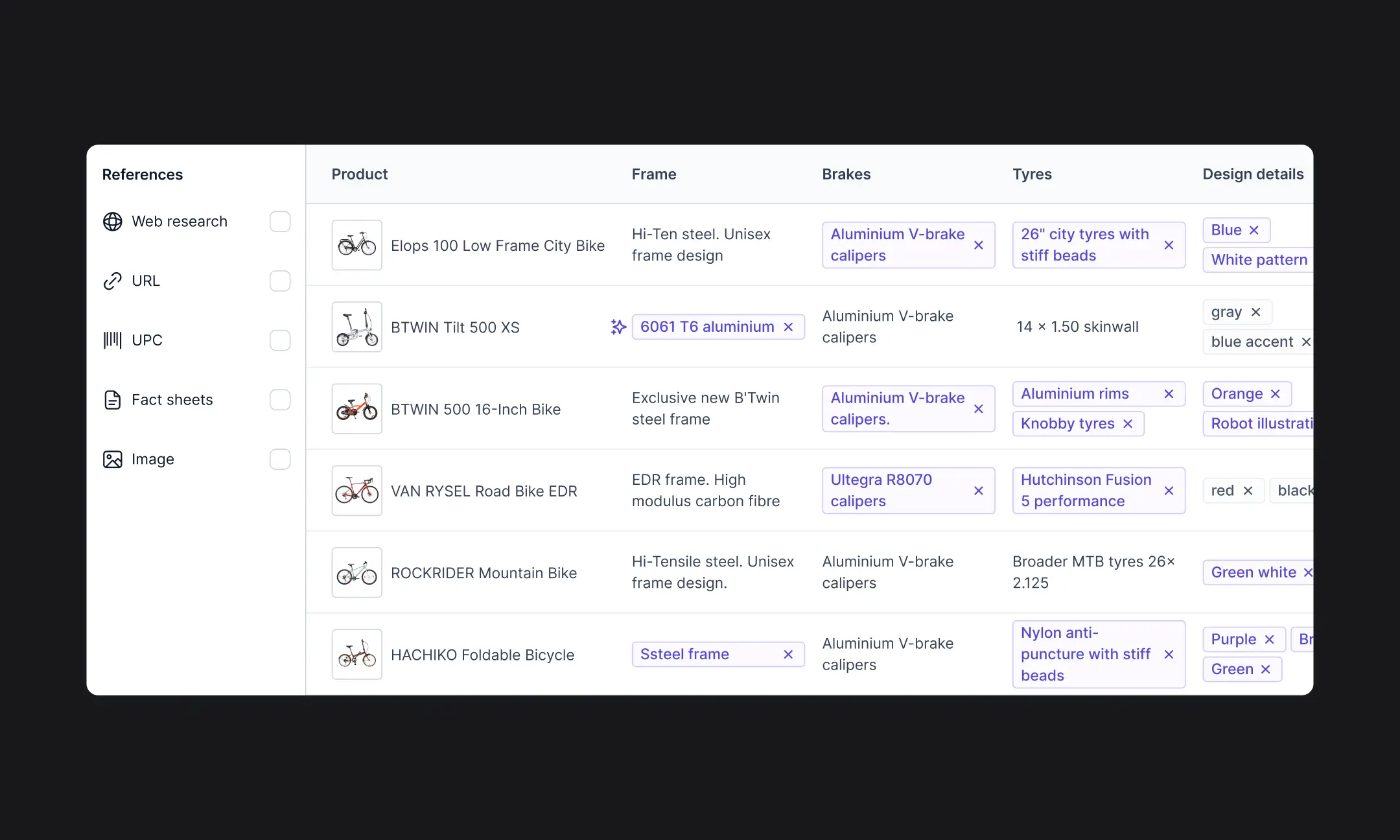This screenshot has width=1400, height=840.
Task: Select the Image reference checkbox
Action: coord(280,460)
